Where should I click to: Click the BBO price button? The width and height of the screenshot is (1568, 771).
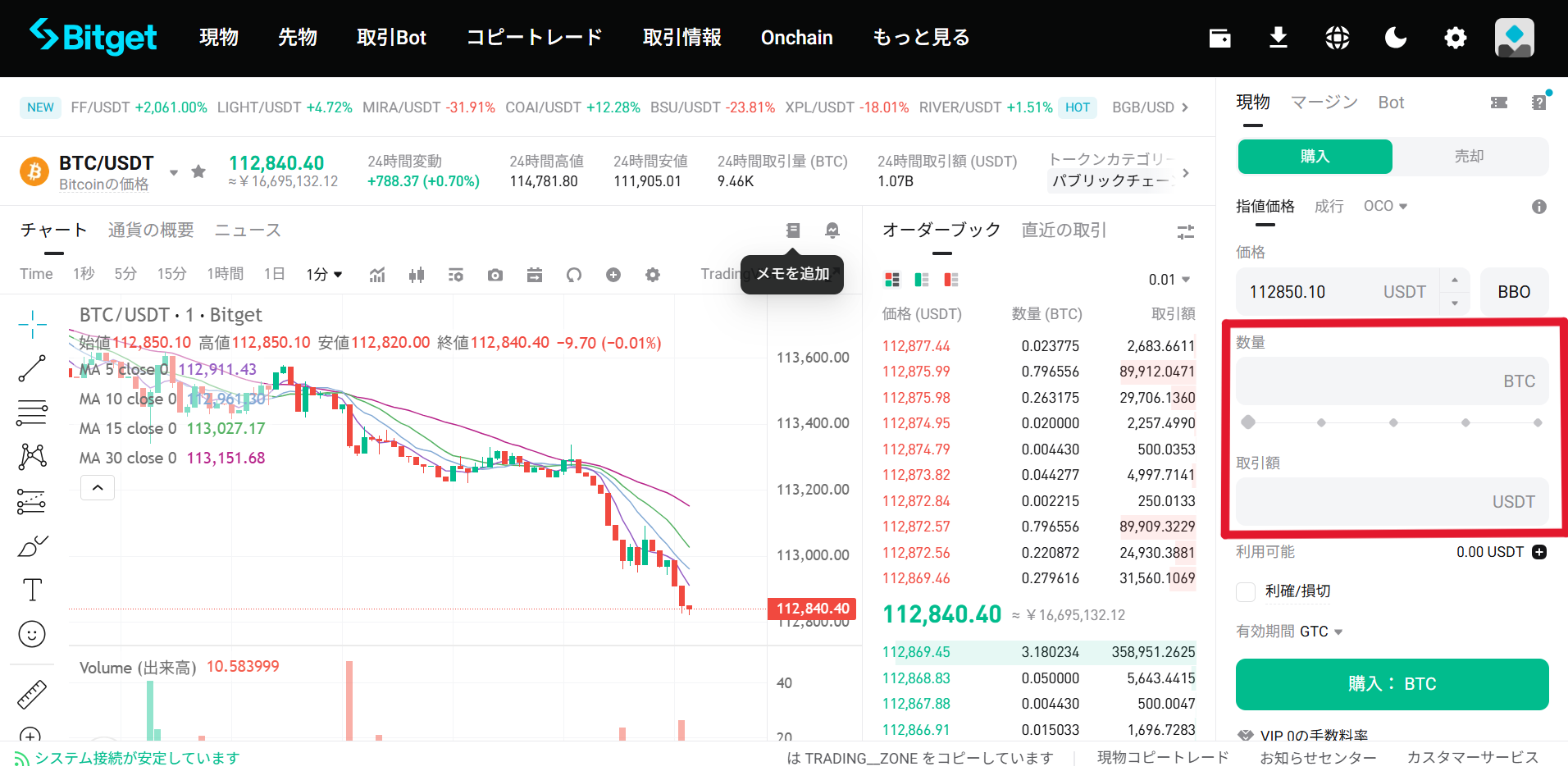click(x=1513, y=291)
